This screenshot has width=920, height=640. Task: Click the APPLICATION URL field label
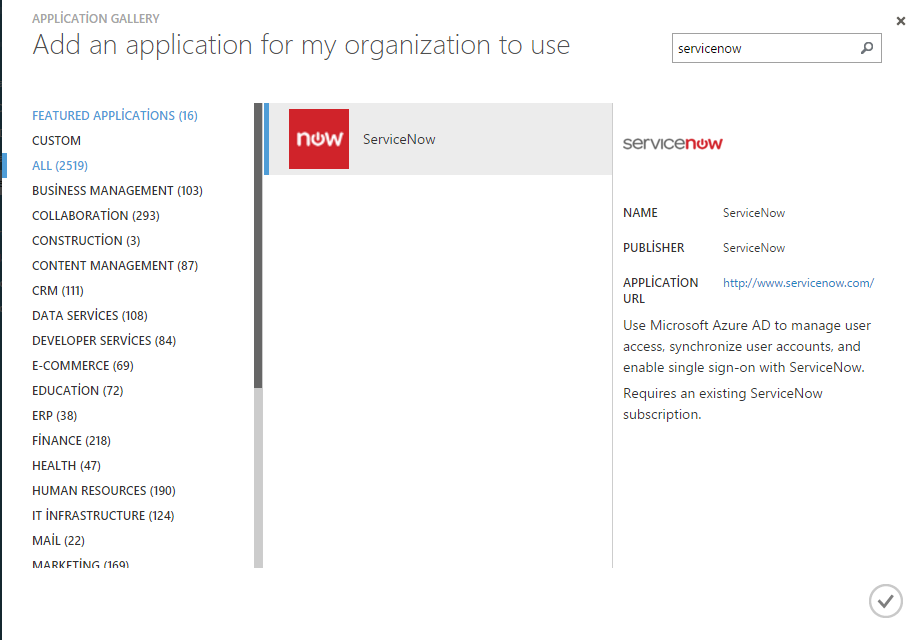pos(661,290)
